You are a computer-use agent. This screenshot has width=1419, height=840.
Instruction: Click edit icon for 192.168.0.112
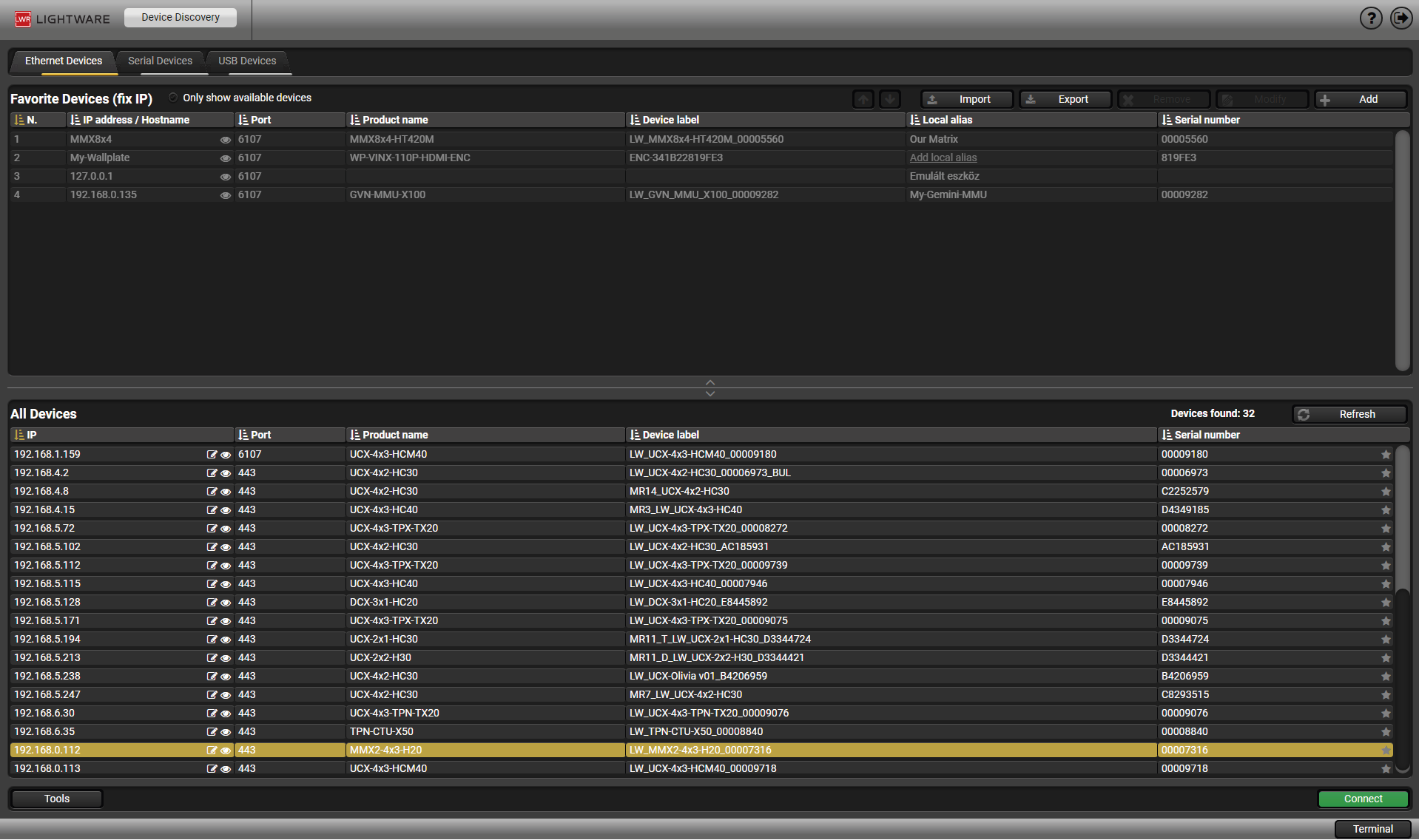(x=212, y=751)
